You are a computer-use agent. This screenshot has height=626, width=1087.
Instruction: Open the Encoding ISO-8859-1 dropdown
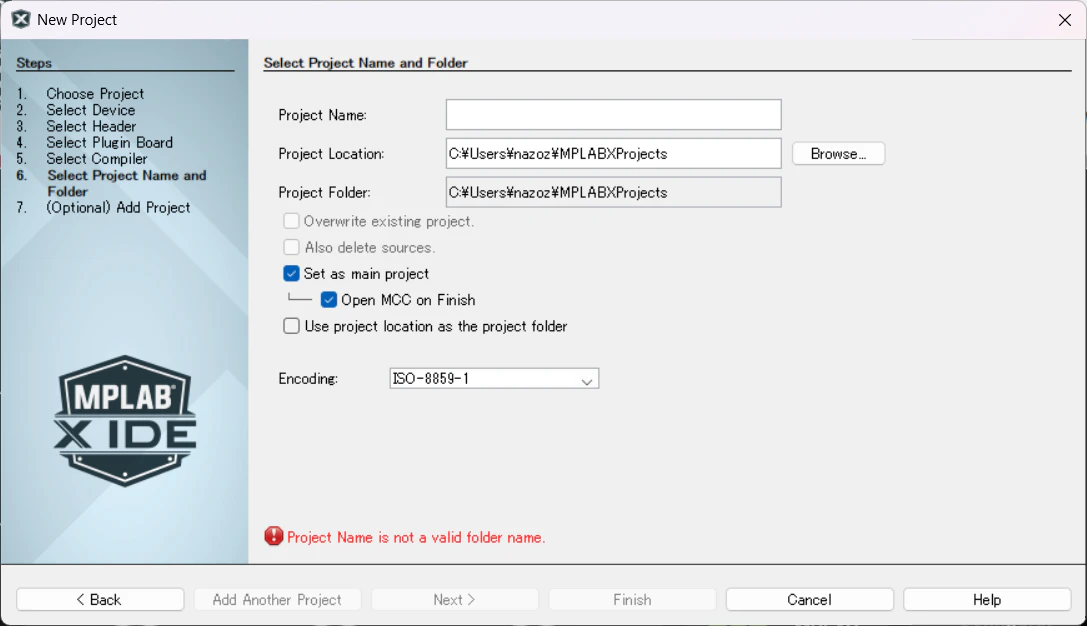pos(494,379)
